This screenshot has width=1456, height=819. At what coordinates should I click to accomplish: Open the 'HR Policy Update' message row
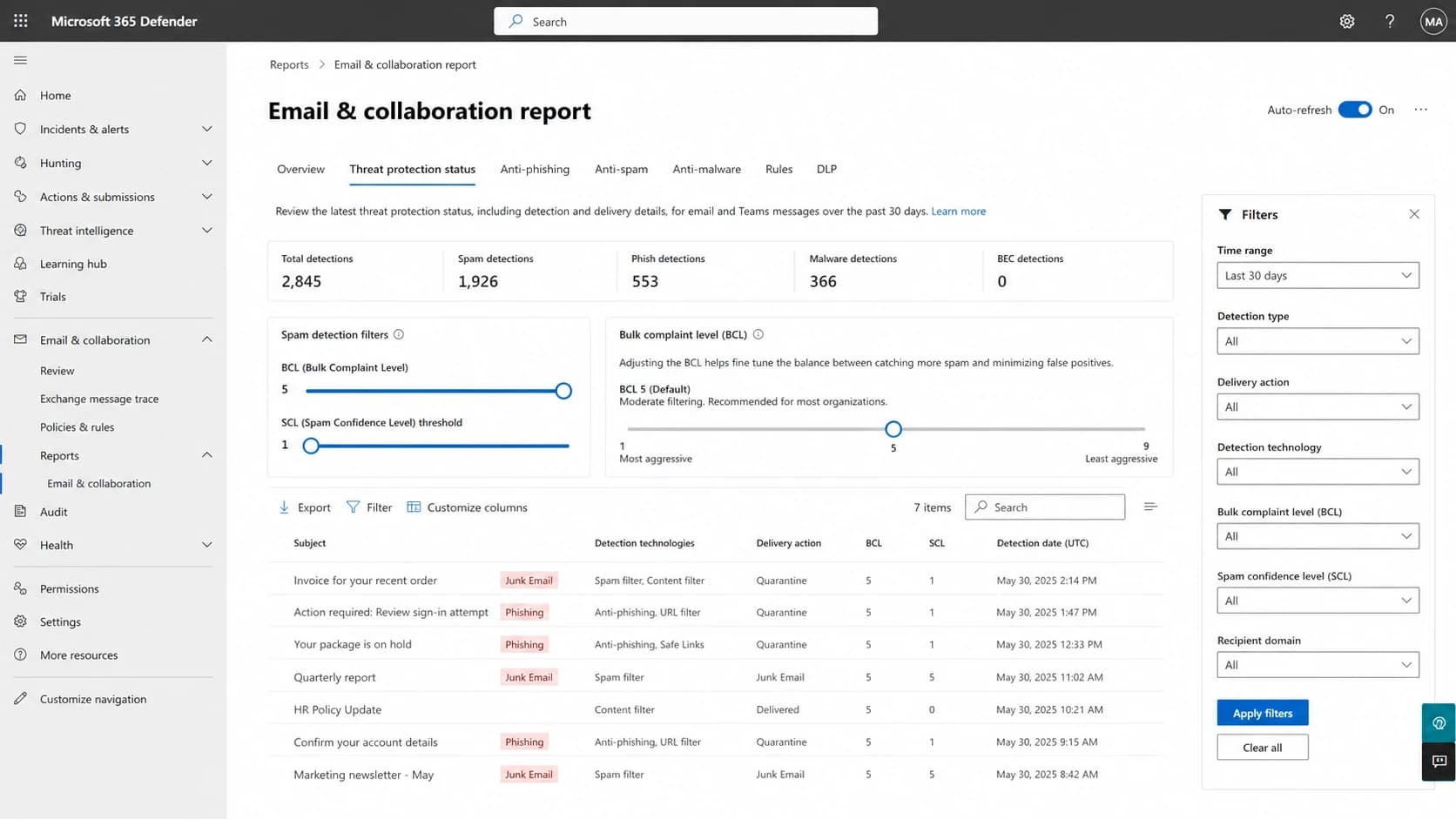[x=716, y=709]
